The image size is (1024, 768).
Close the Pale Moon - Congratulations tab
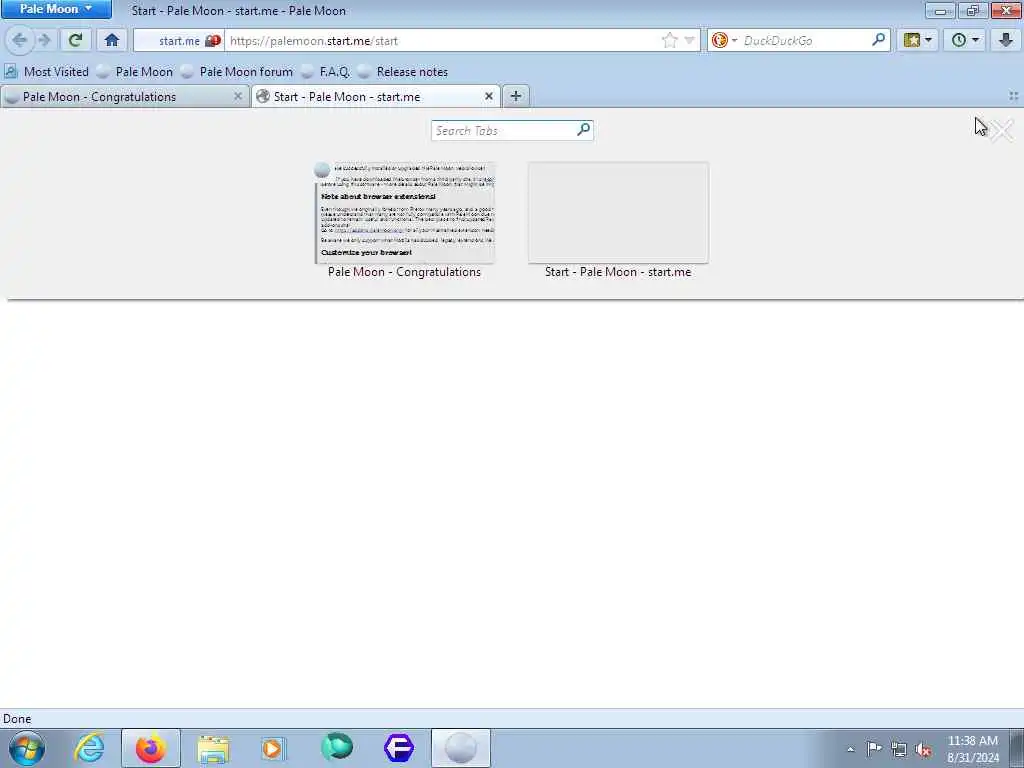point(238,96)
